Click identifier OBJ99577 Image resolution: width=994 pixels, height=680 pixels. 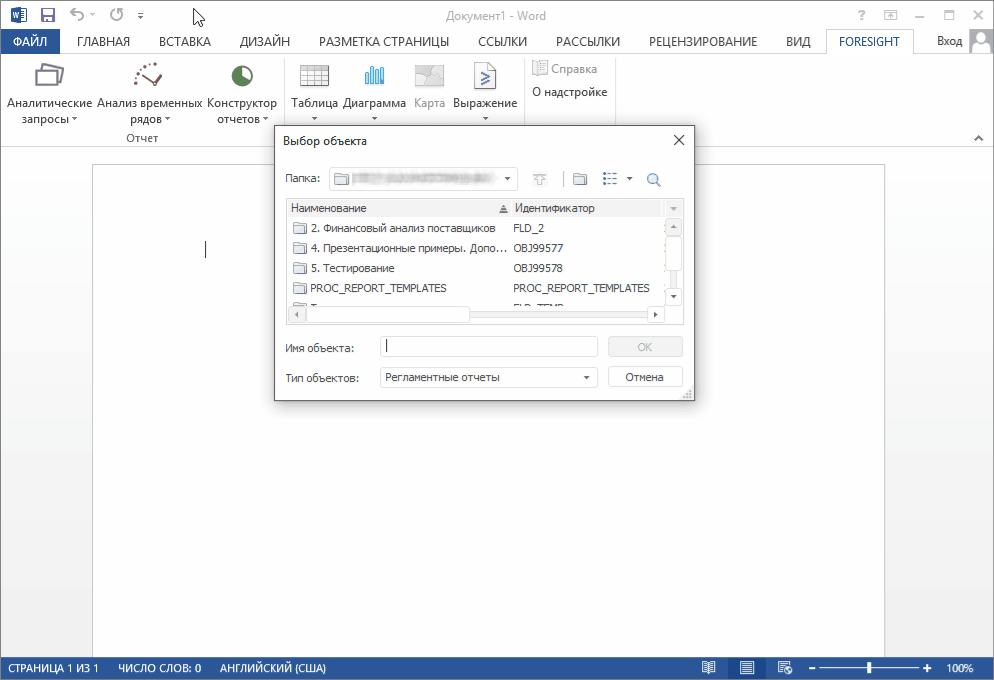click(x=538, y=248)
